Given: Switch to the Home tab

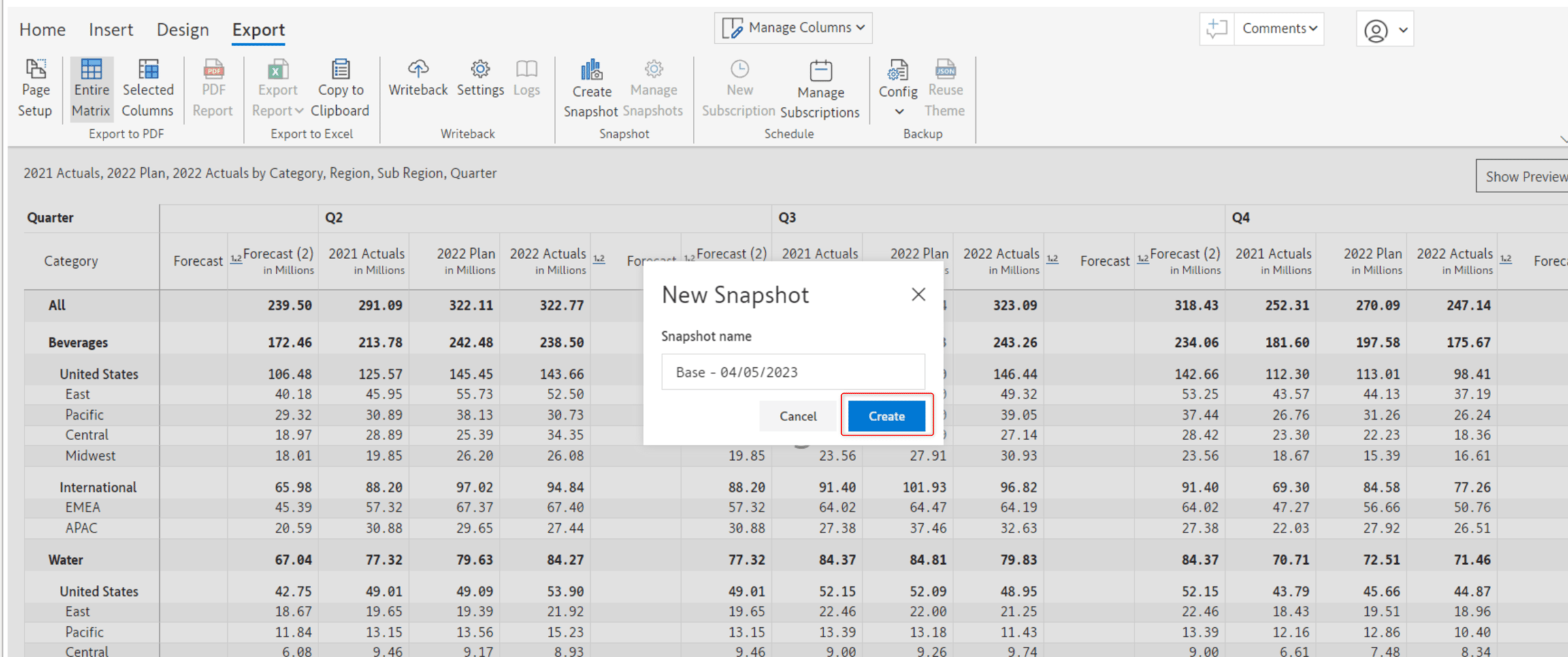Looking at the screenshot, I should 42,30.
